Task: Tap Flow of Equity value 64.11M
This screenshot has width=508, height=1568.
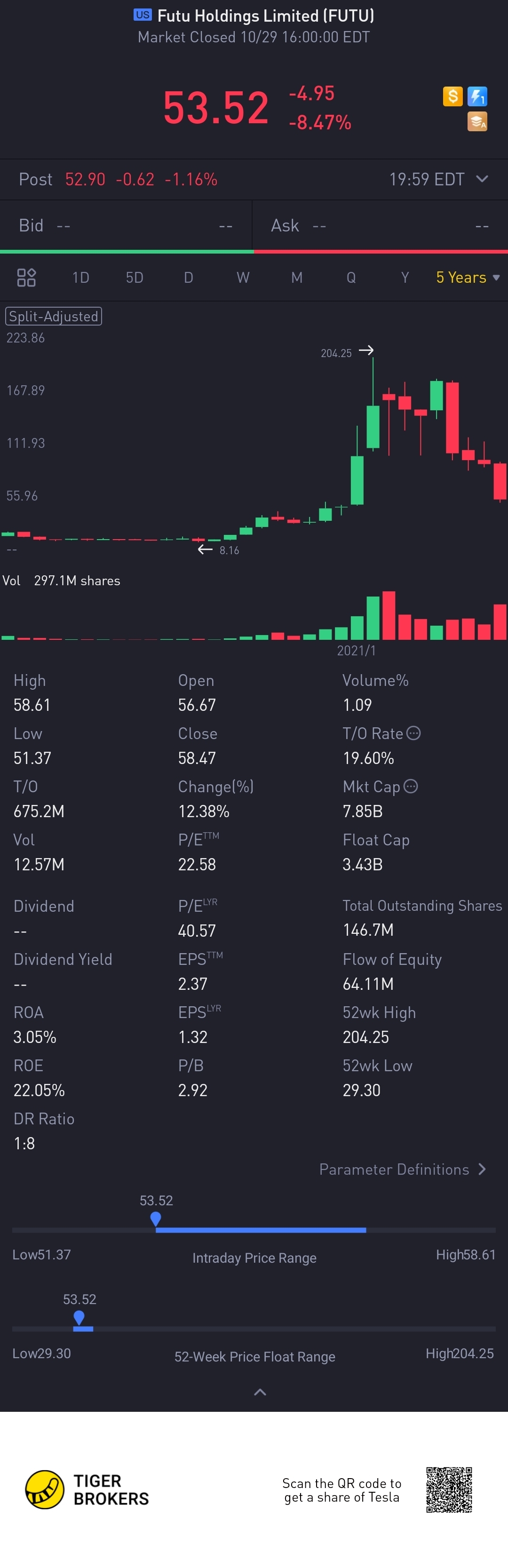Action: click(368, 984)
